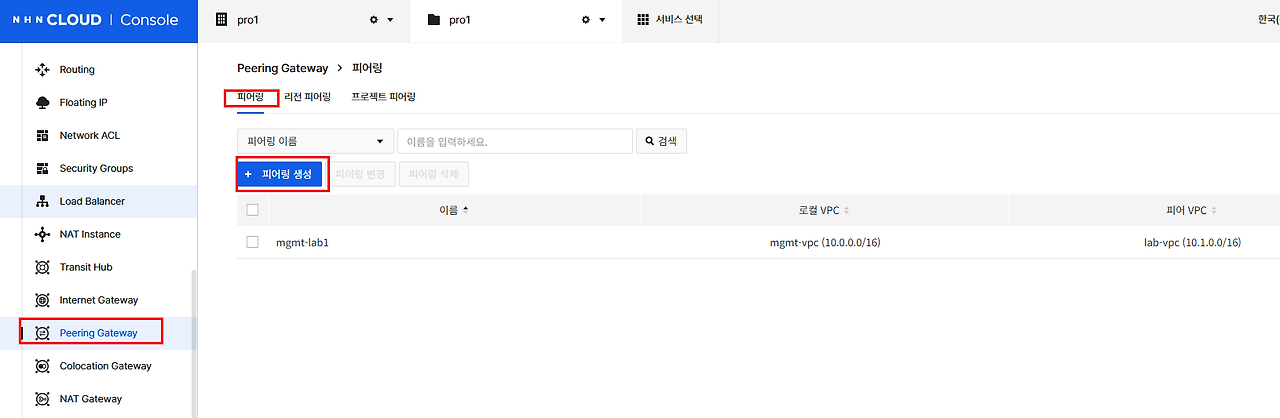The width and height of the screenshot is (1280, 418).
Task: Click the NAT Instance icon
Action: 42,235
